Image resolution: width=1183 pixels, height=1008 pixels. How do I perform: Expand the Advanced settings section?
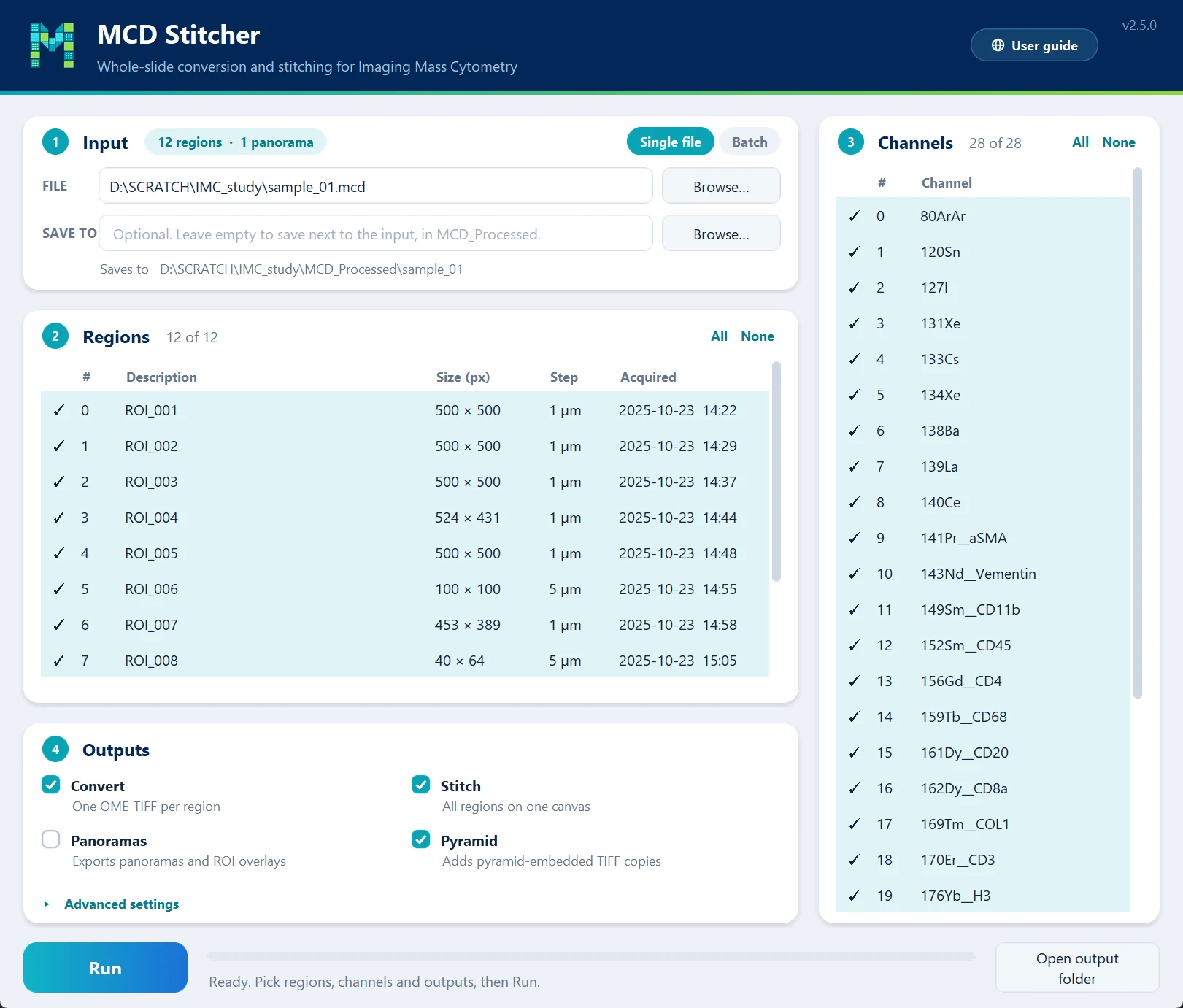point(111,904)
